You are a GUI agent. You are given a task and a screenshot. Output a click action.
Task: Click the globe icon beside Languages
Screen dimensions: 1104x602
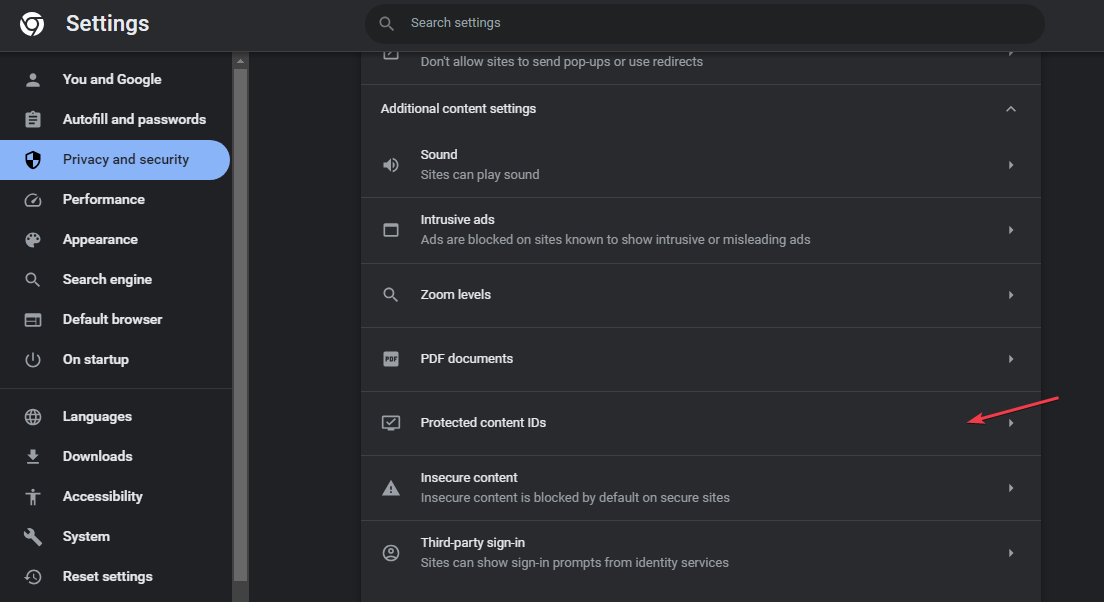tap(33, 417)
